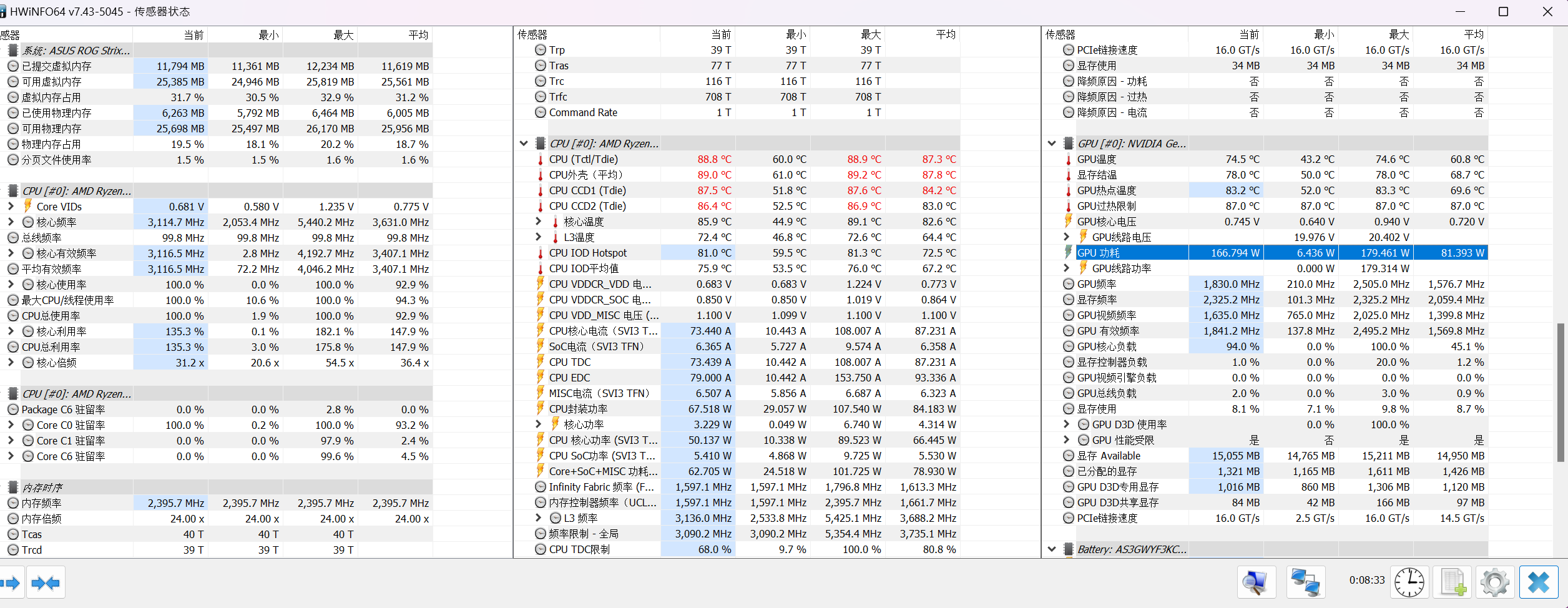Click the chip icon of Battery section
Screen dimensions: 1568x608
1069,549
